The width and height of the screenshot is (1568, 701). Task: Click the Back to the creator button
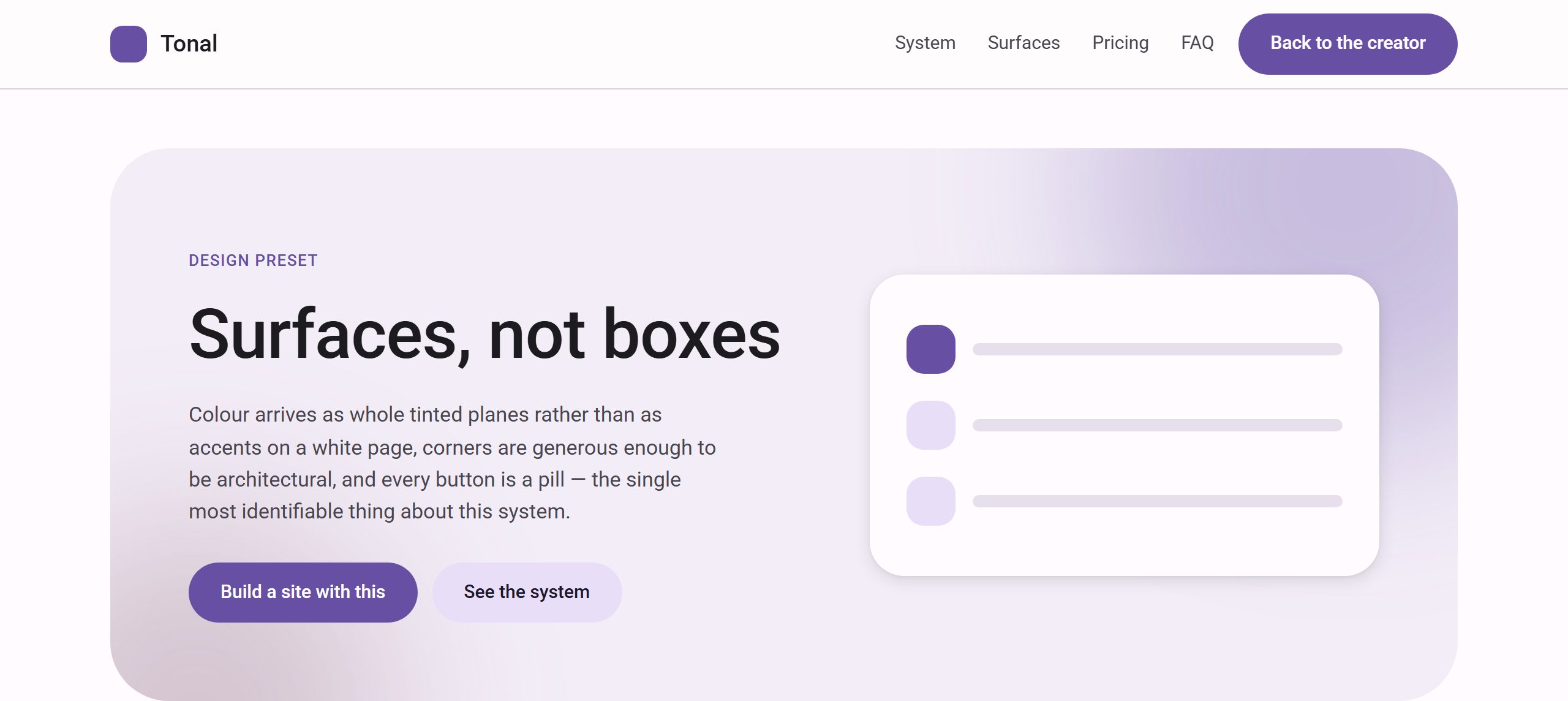click(1347, 44)
